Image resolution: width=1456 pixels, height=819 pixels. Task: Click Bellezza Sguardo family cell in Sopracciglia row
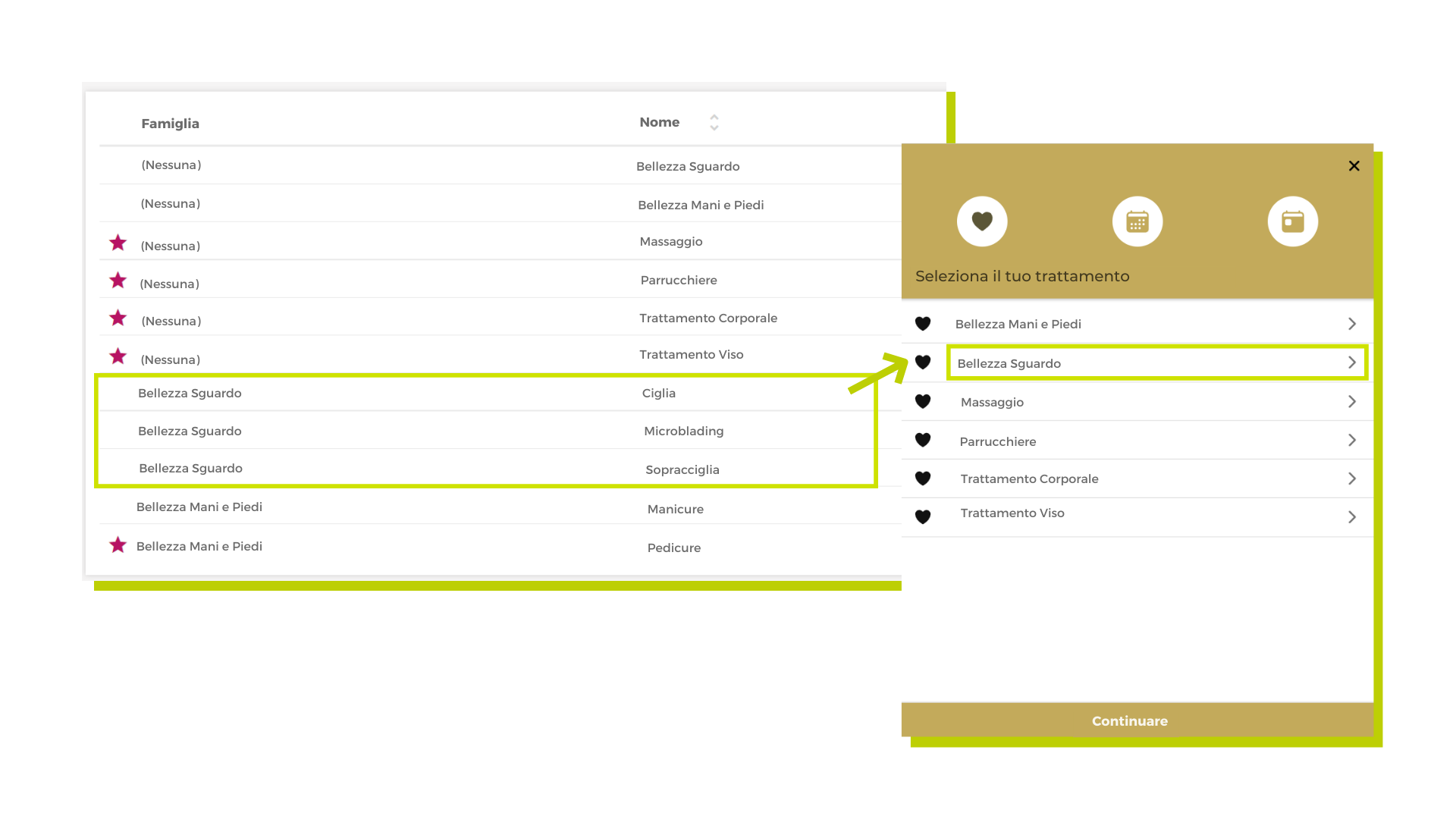click(x=190, y=468)
